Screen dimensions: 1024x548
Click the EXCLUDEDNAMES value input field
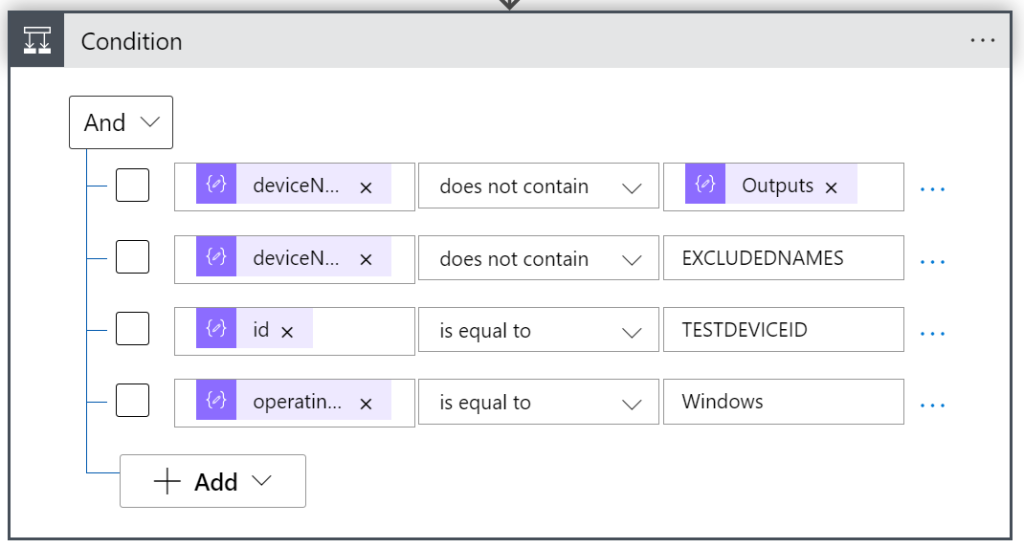[x=782, y=259]
